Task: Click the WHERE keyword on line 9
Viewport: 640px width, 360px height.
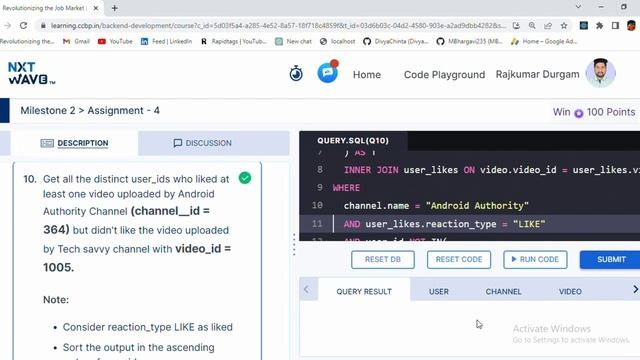Action: point(346,188)
